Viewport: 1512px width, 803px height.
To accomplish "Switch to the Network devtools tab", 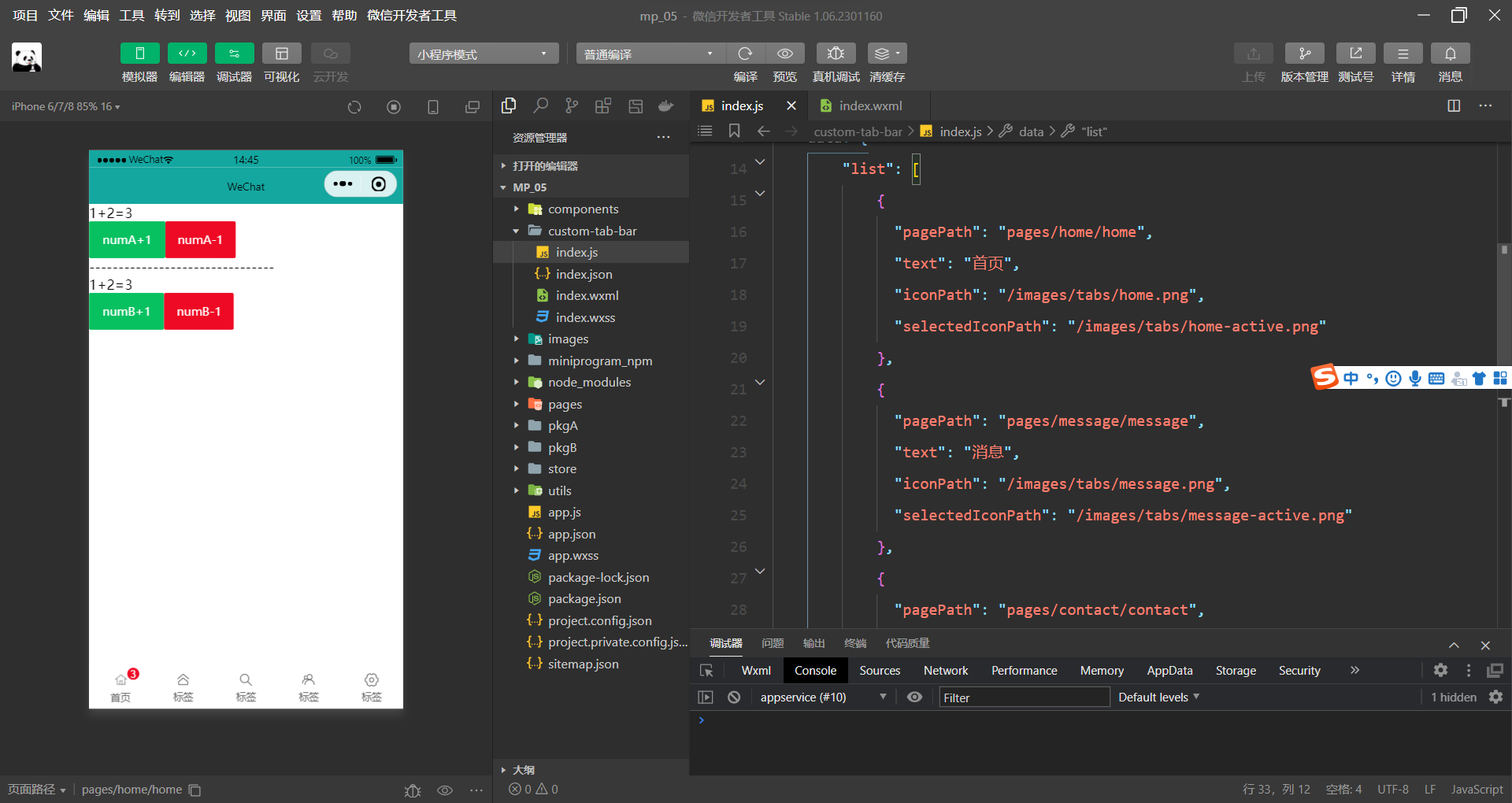I will click(946, 670).
